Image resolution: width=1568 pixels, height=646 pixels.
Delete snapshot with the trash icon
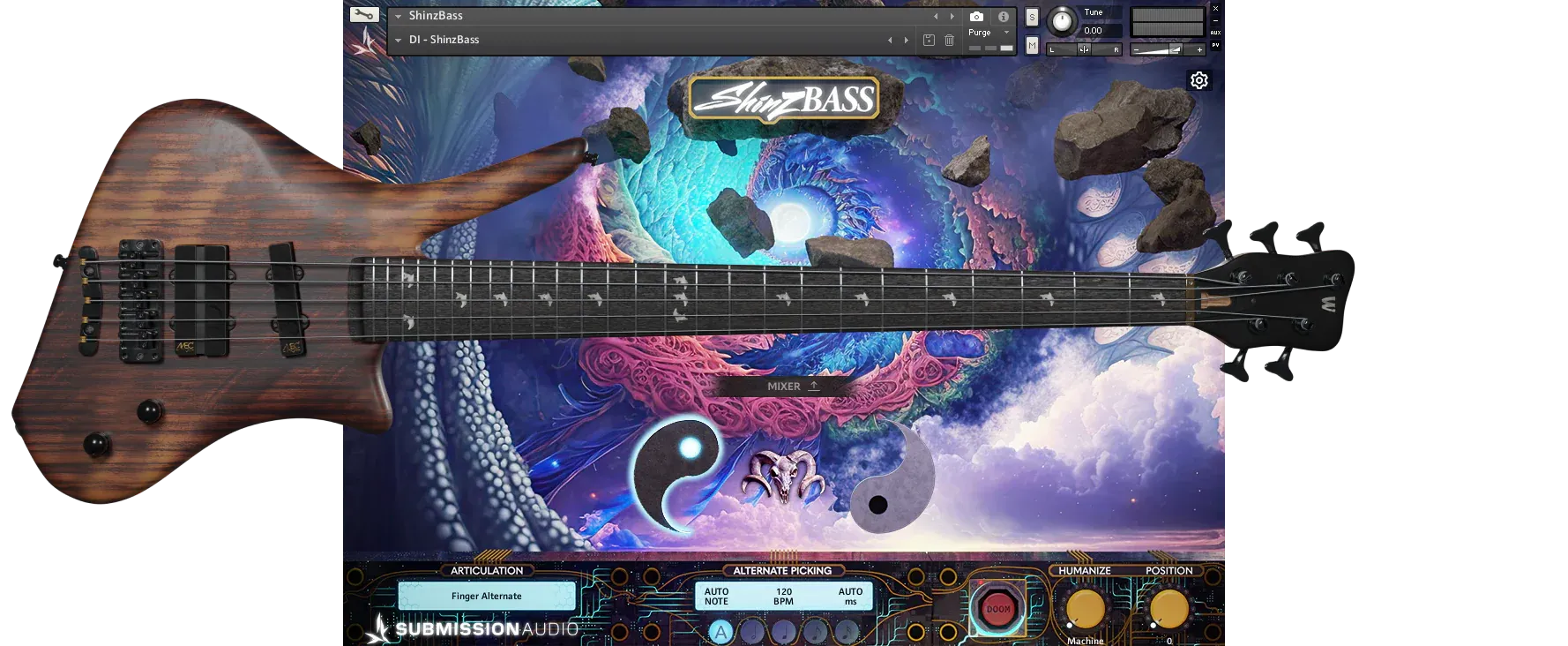950,40
